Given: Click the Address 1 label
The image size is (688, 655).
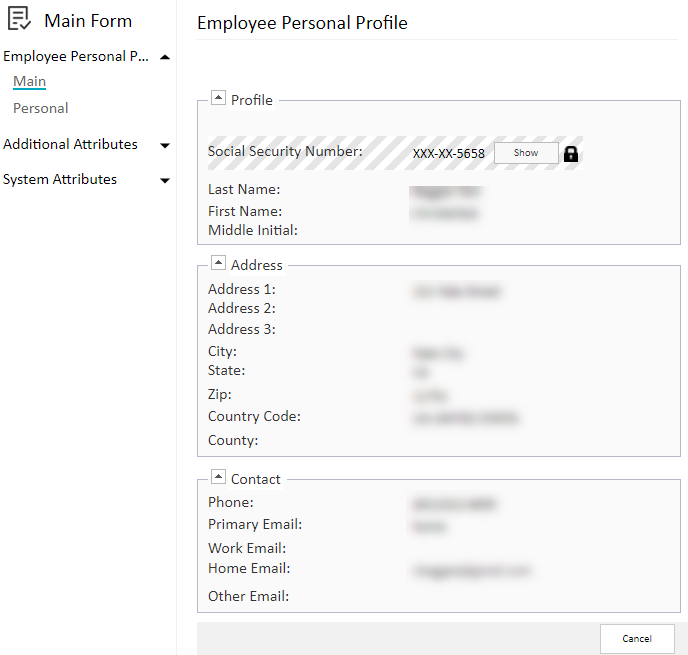Looking at the screenshot, I should click(x=242, y=289).
